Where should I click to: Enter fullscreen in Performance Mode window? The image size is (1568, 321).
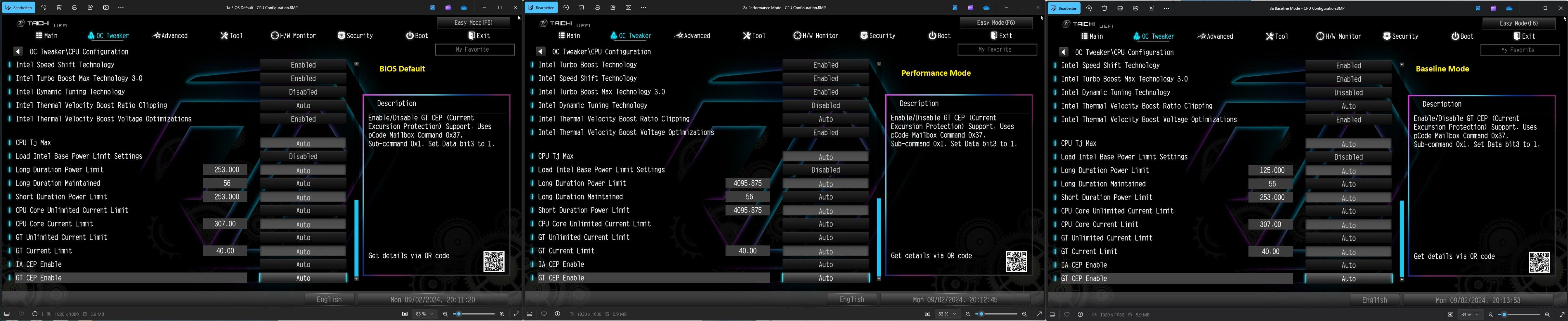[x=1039, y=314]
